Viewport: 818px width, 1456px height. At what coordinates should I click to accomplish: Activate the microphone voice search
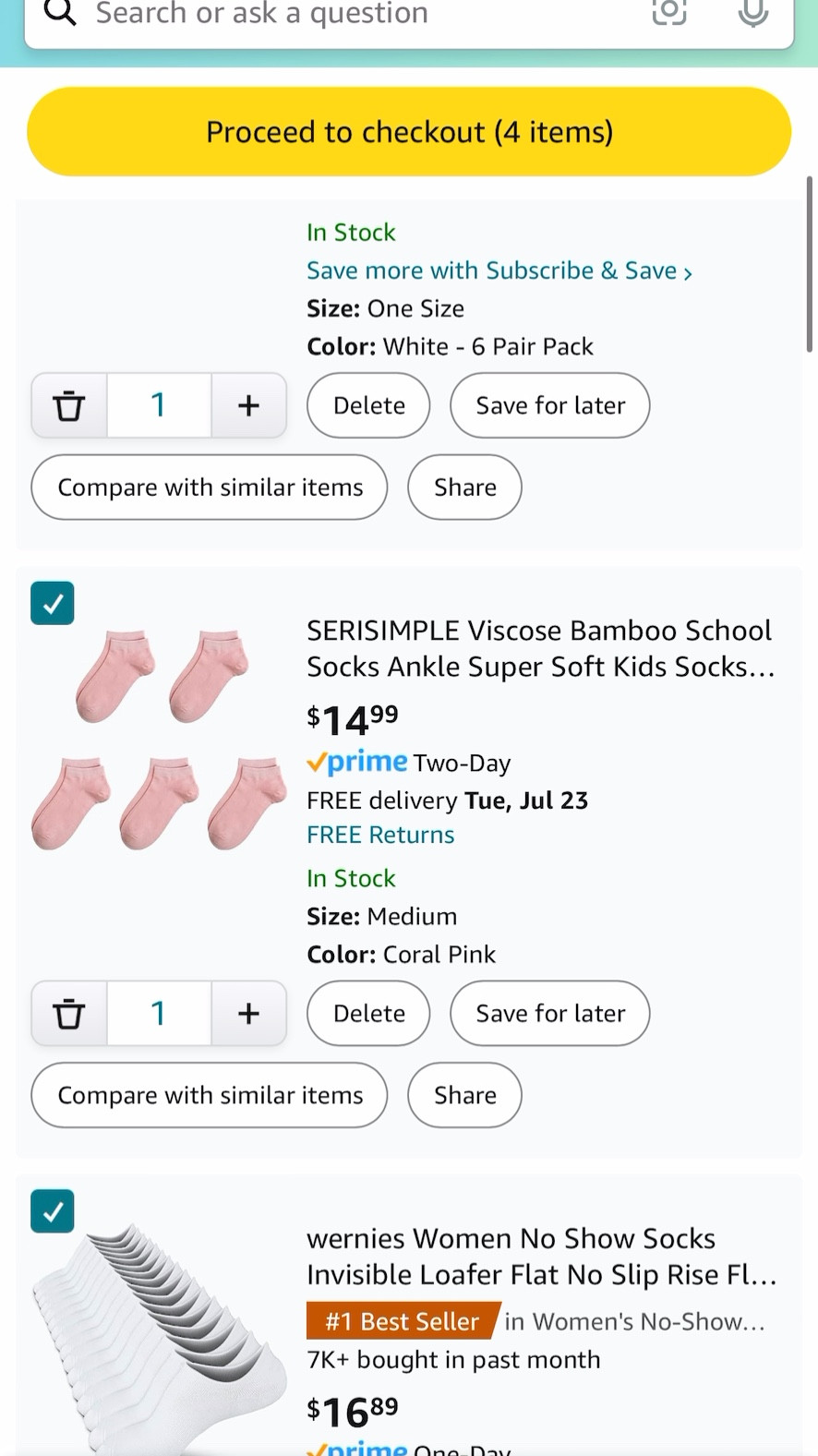(x=752, y=14)
